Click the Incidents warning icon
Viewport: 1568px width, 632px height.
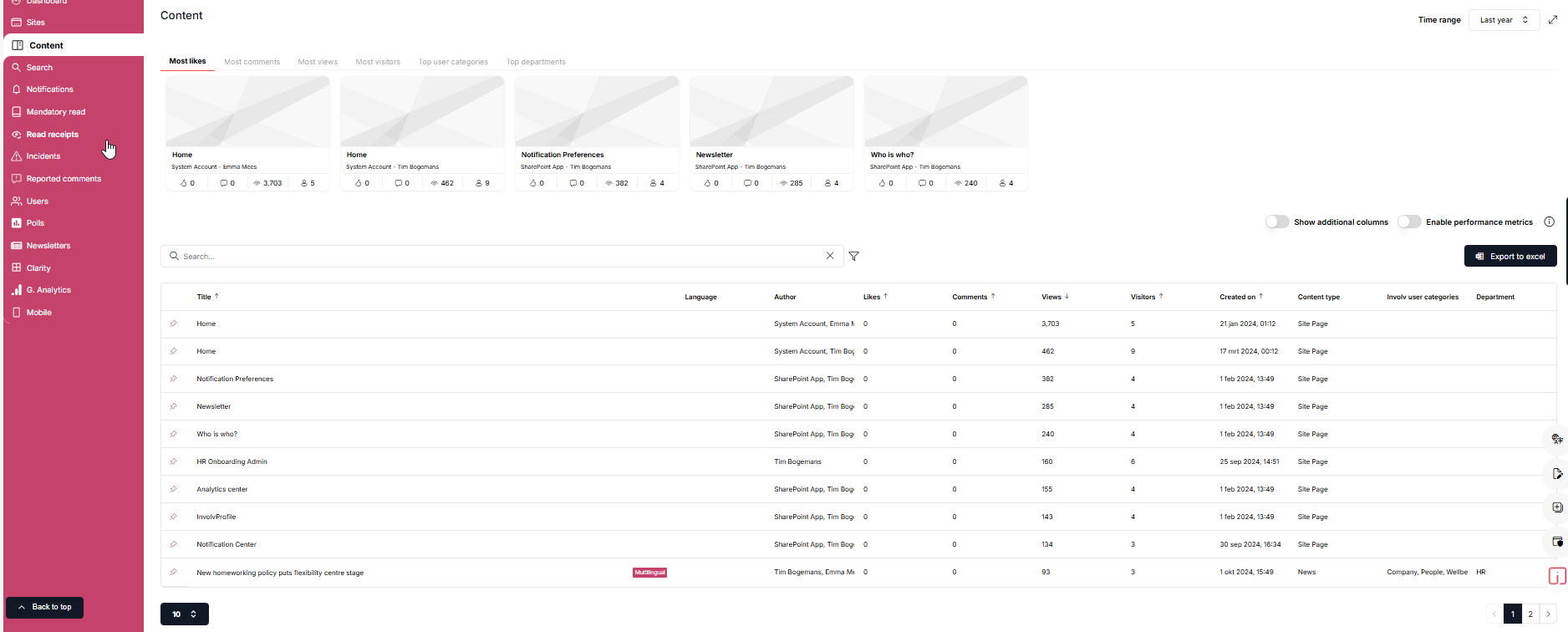point(17,156)
